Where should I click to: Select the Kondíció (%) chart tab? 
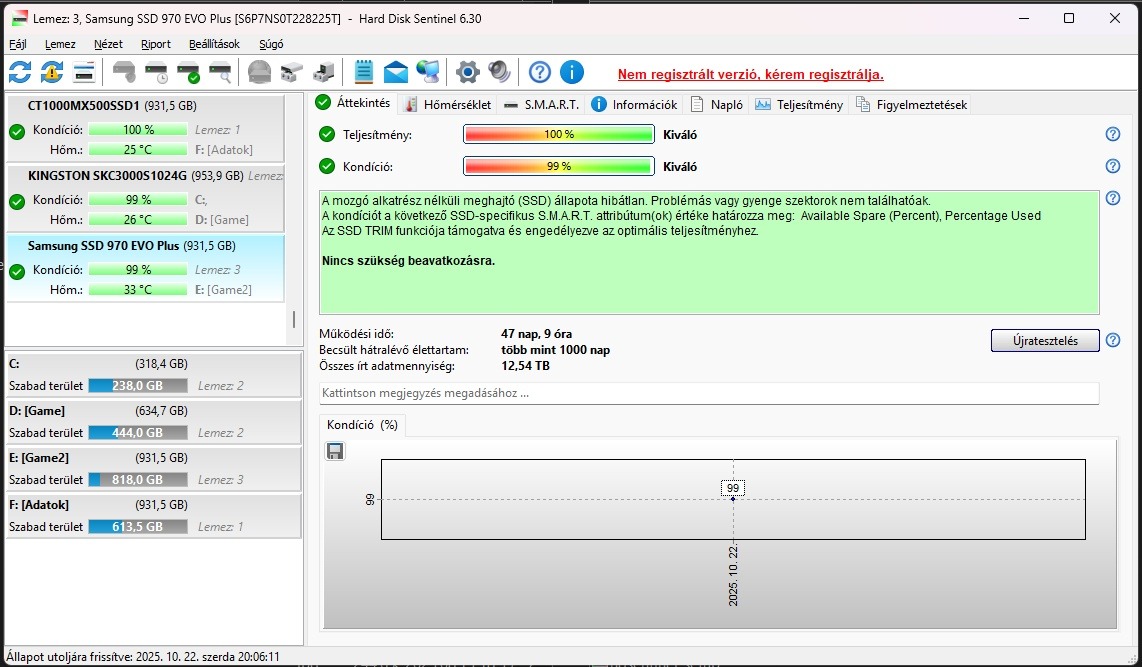click(x=362, y=425)
